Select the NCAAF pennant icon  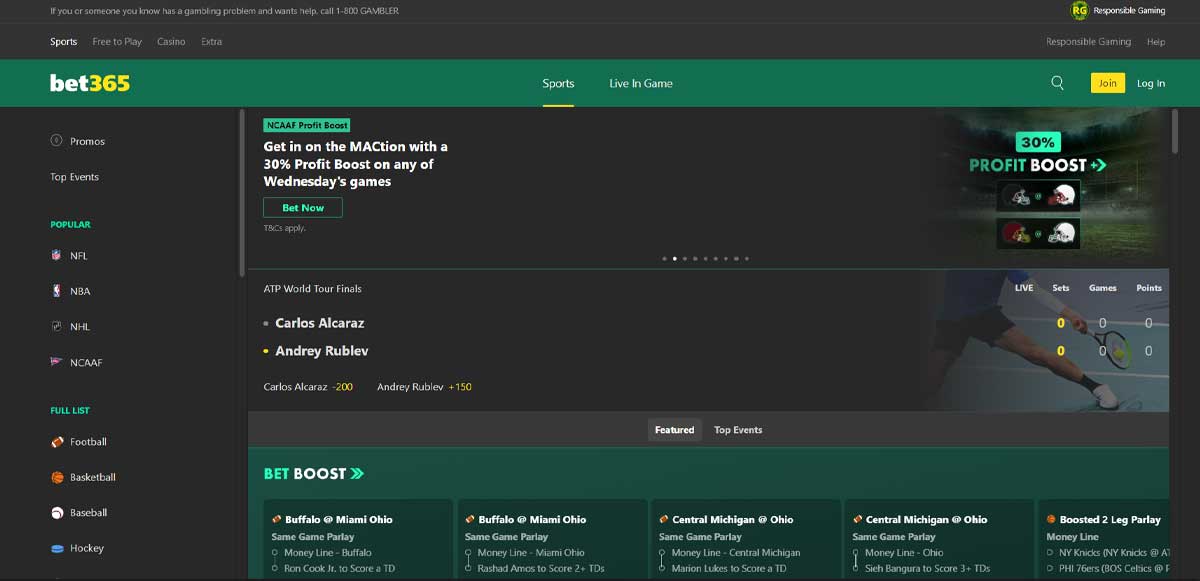point(56,362)
